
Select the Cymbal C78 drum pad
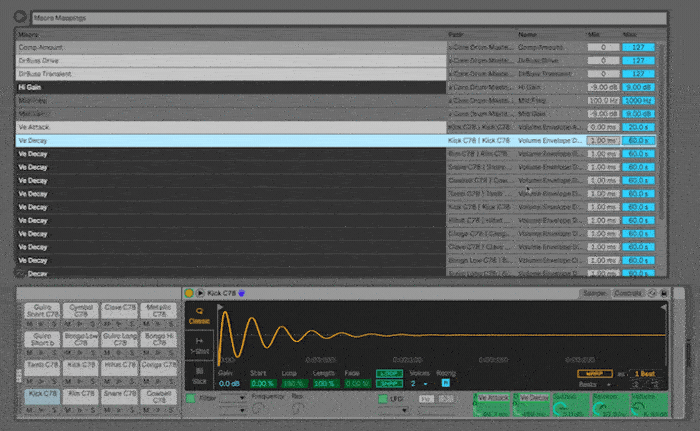[x=81, y=310]
